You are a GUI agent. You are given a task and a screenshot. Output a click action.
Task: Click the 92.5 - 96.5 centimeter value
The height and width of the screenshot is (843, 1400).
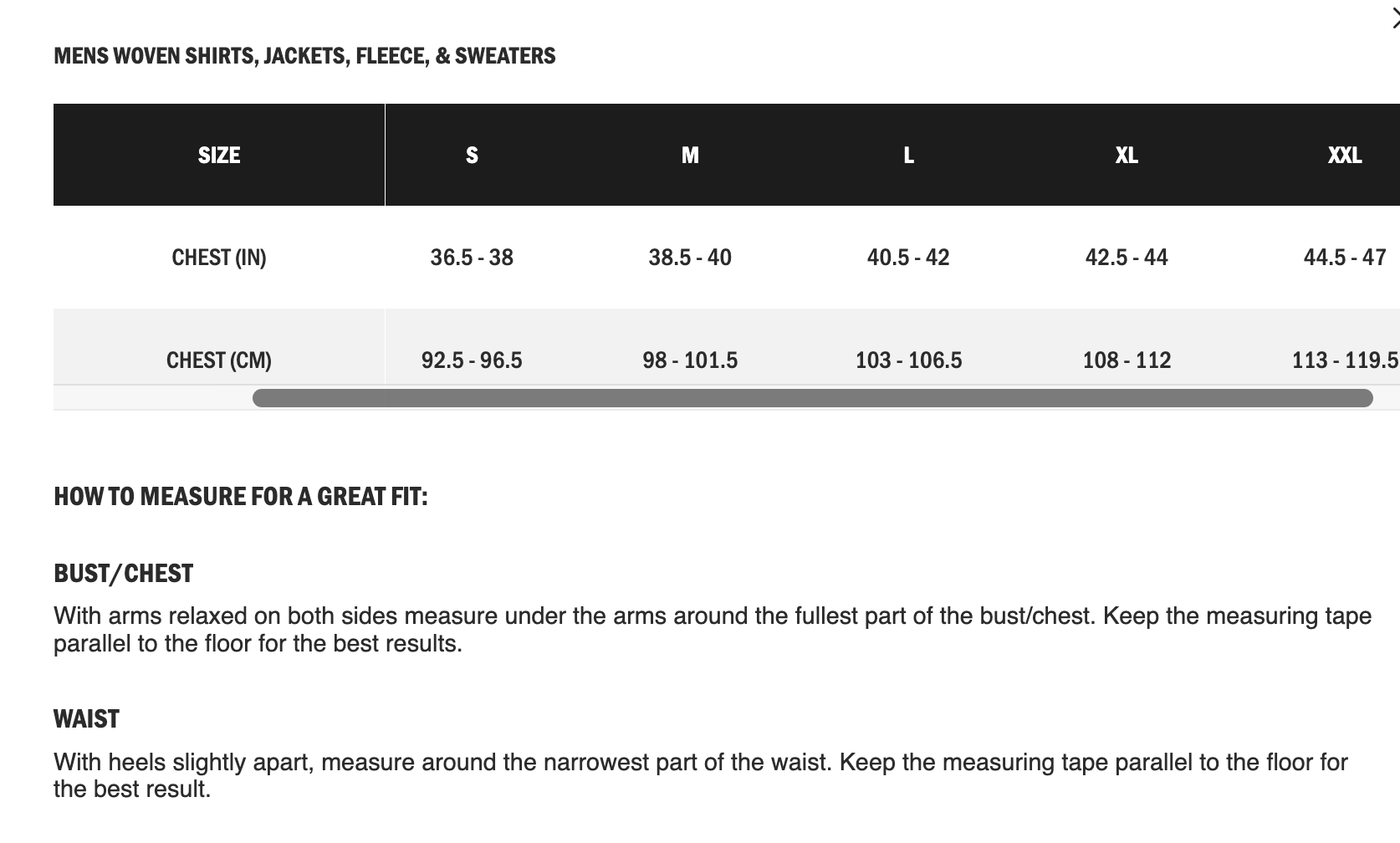[472, 360]
